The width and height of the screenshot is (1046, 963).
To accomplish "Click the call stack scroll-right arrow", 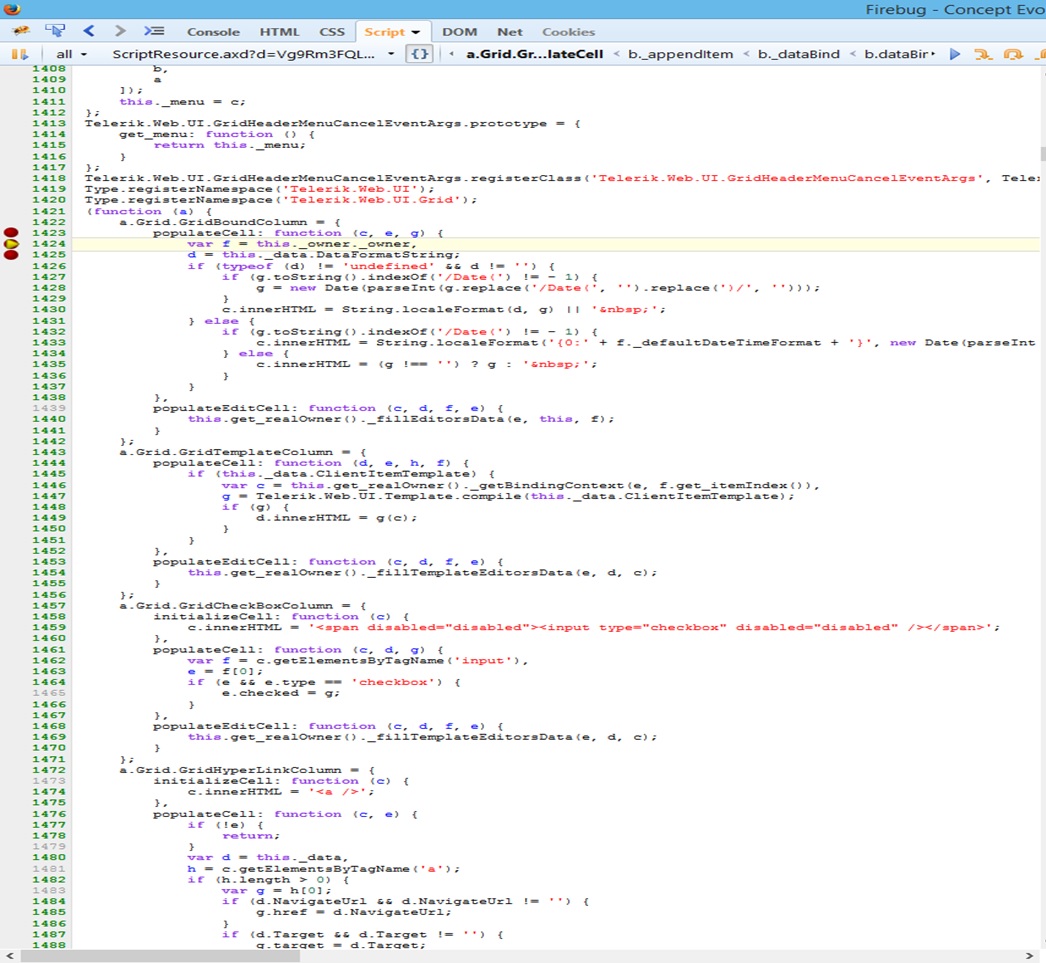I will pyautogui.click(x=933, y=54).
